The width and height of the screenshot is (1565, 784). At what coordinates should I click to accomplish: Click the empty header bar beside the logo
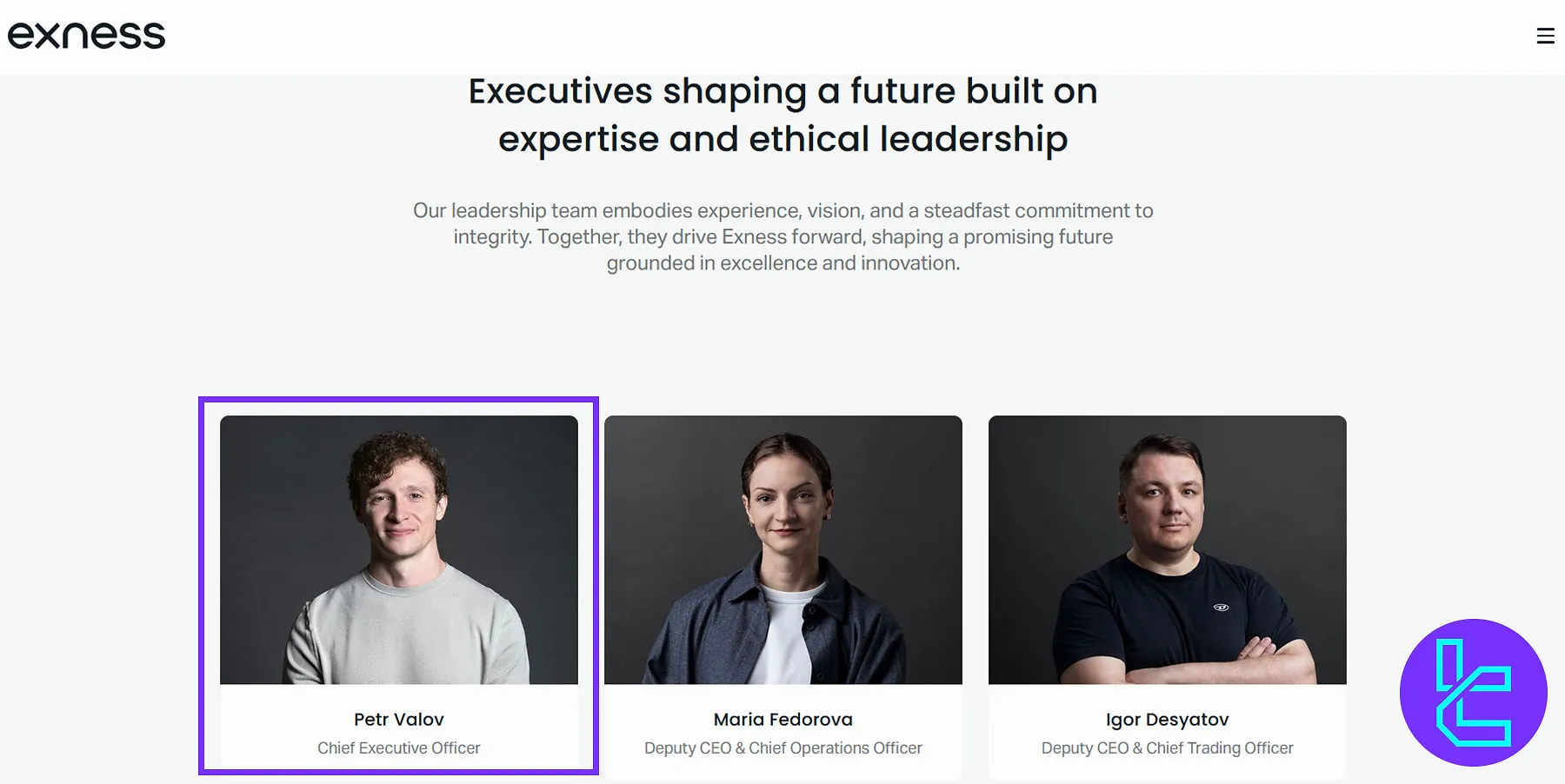782,36
